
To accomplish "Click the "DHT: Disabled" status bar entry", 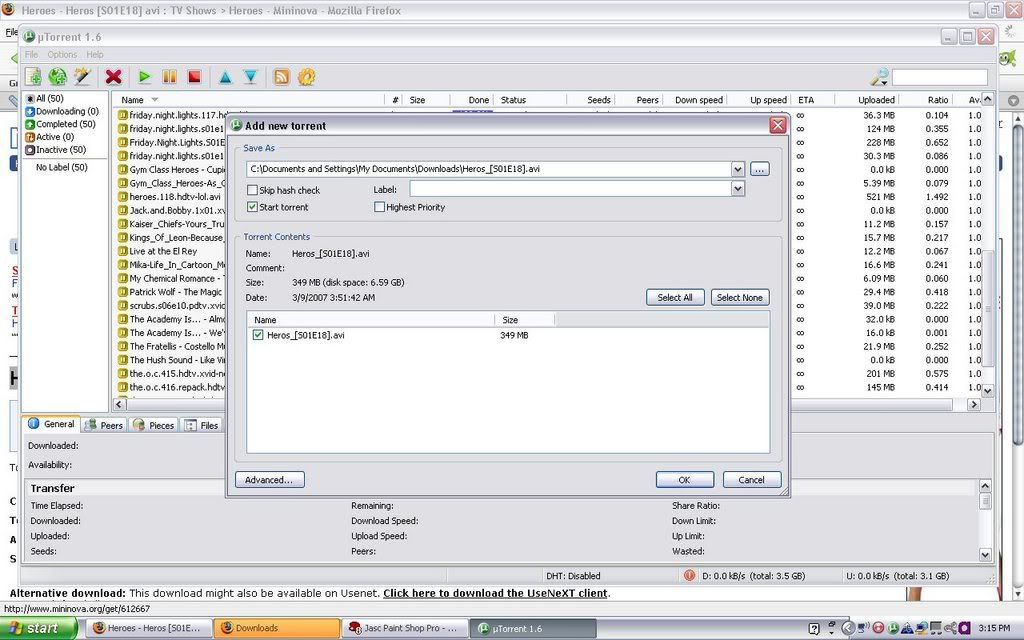I will tap(573, 576).
